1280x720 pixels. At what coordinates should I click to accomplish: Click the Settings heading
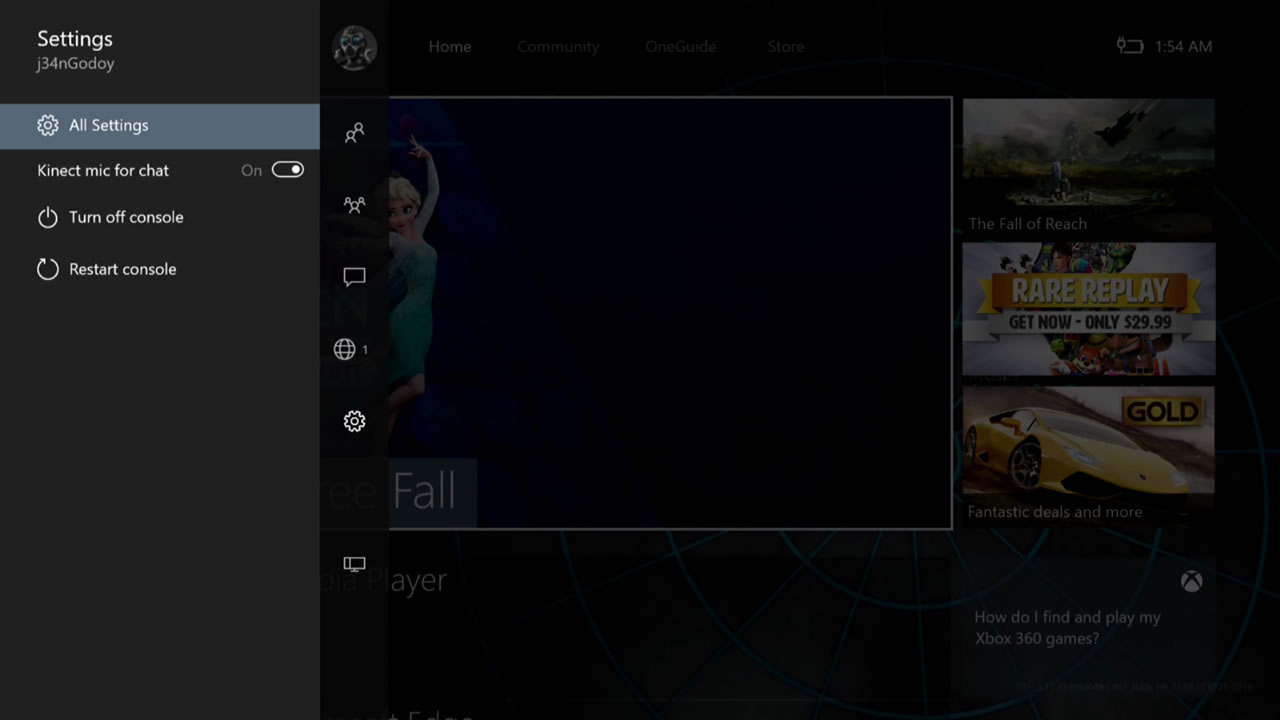75,39
